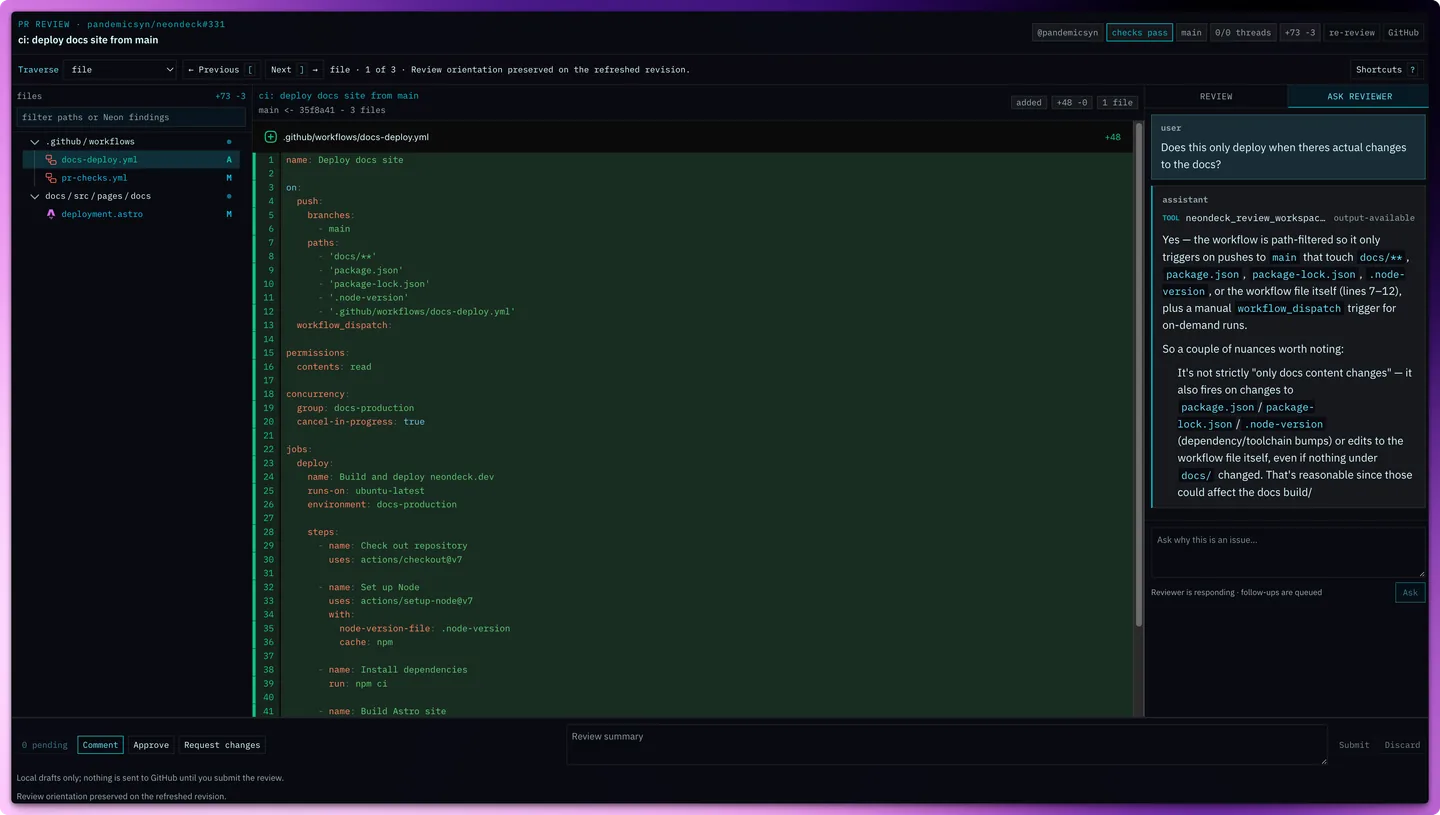Viewport: 1440px width, 815px height.
Task: Click the docs-deploy.yml file icon in tree
Action: coord(51,160)
